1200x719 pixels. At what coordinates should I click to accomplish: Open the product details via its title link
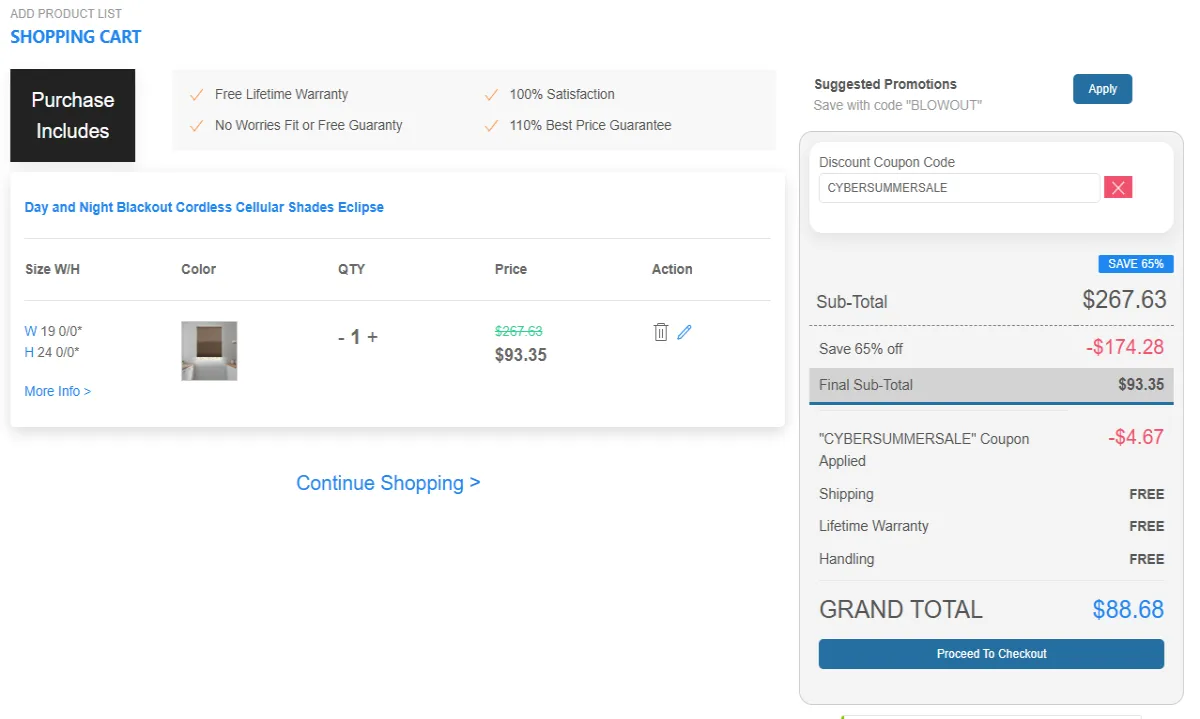(x=204, y=207)
